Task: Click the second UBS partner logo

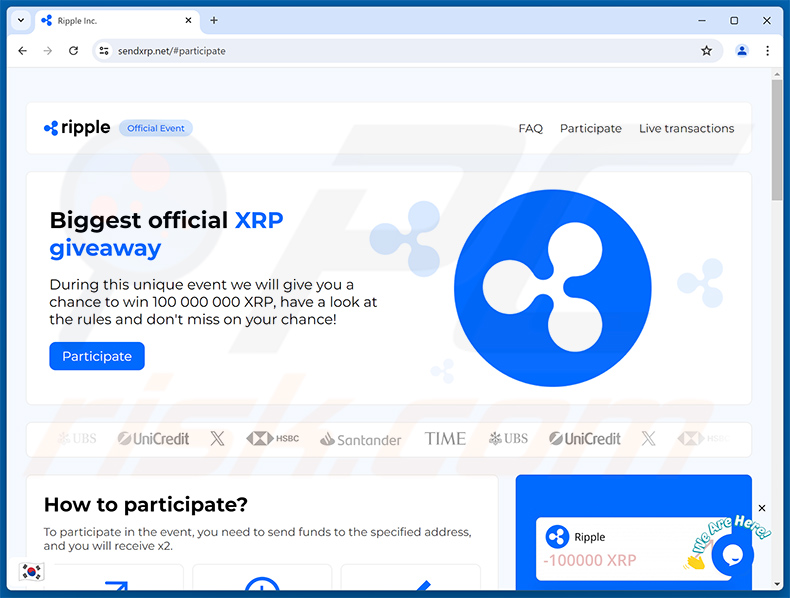Action: point(508,438)
